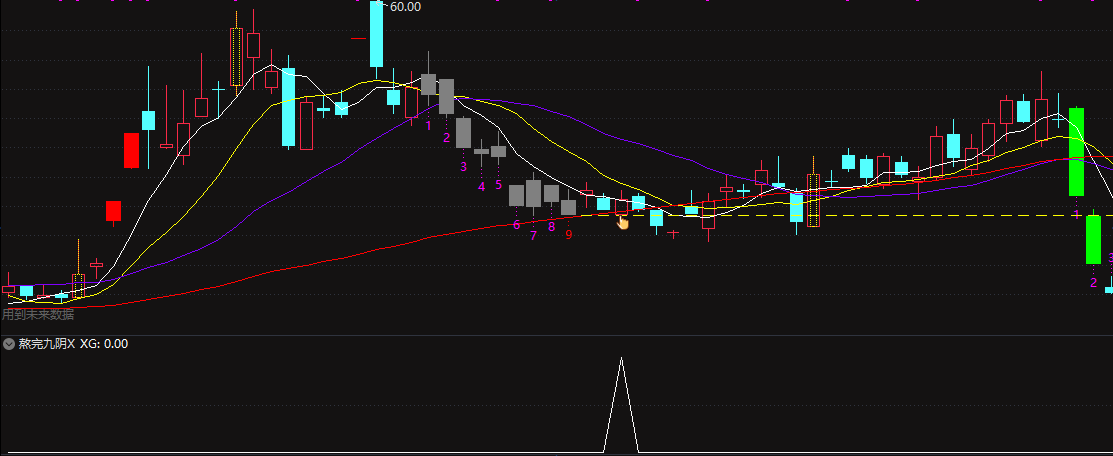Select the 熬完九阴X indicator name
Image resolution: width=1113 pixels, height=456 pixels.
point(47,344)
